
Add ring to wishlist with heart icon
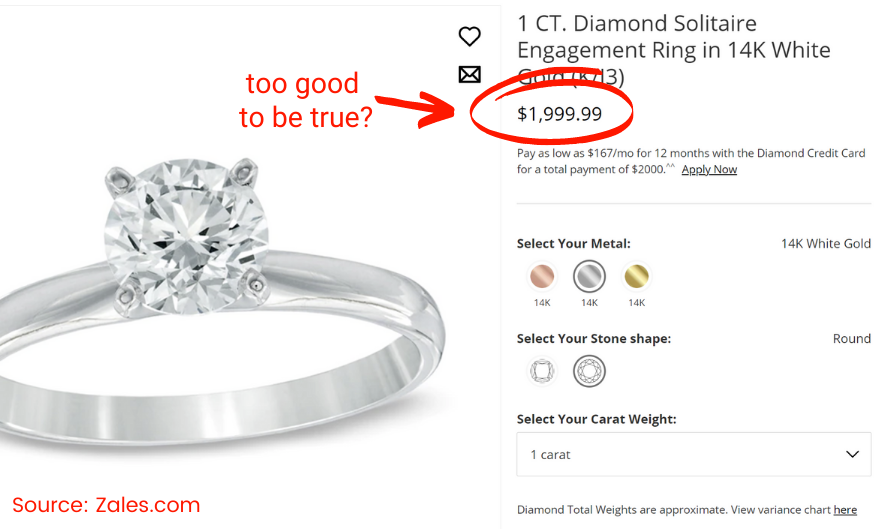[x=469, y=37]
